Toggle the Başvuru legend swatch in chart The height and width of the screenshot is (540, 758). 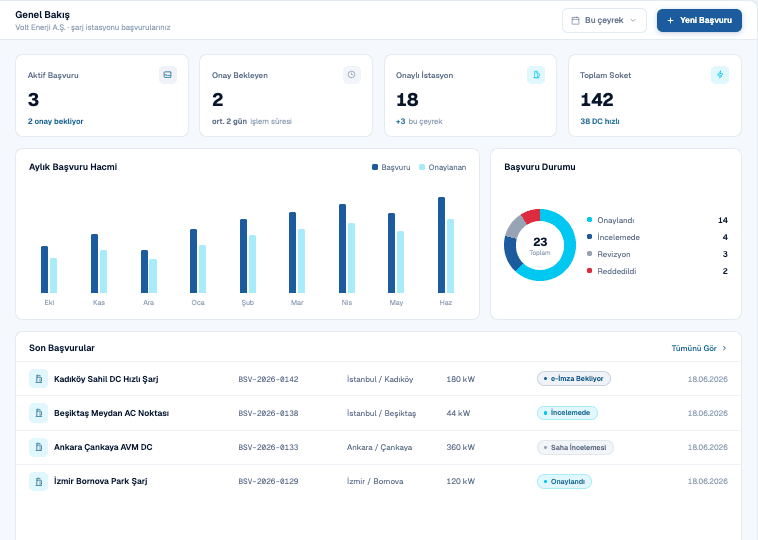pos(375,167)
